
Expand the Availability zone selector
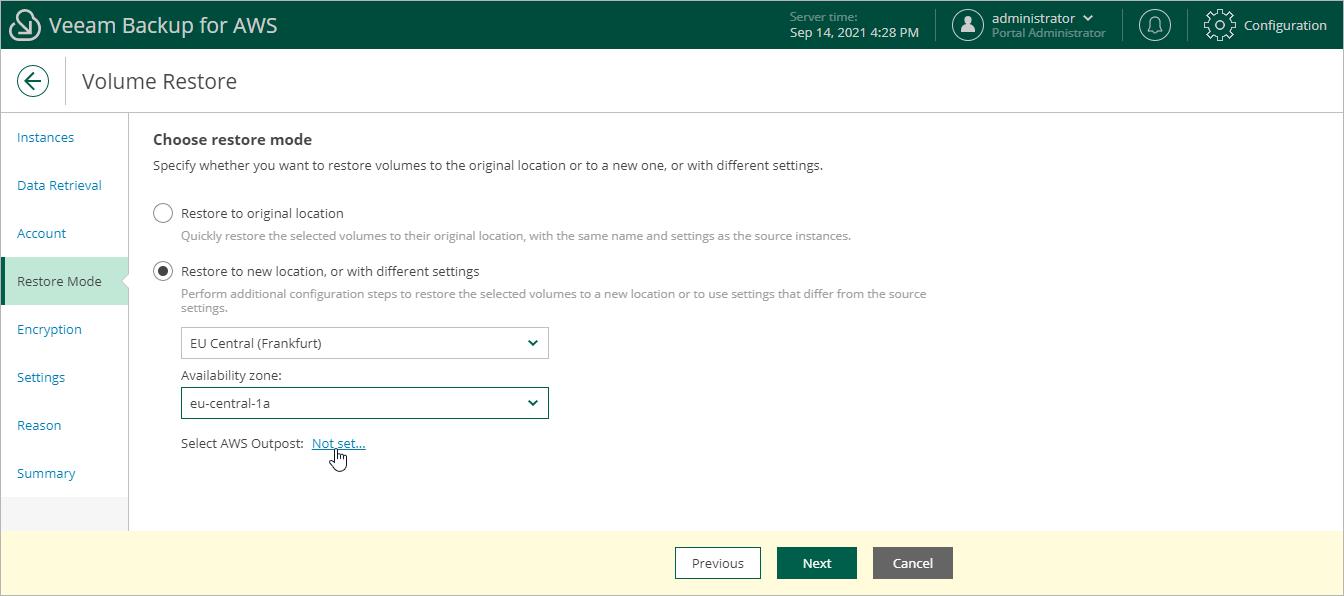tap(364, 403)
